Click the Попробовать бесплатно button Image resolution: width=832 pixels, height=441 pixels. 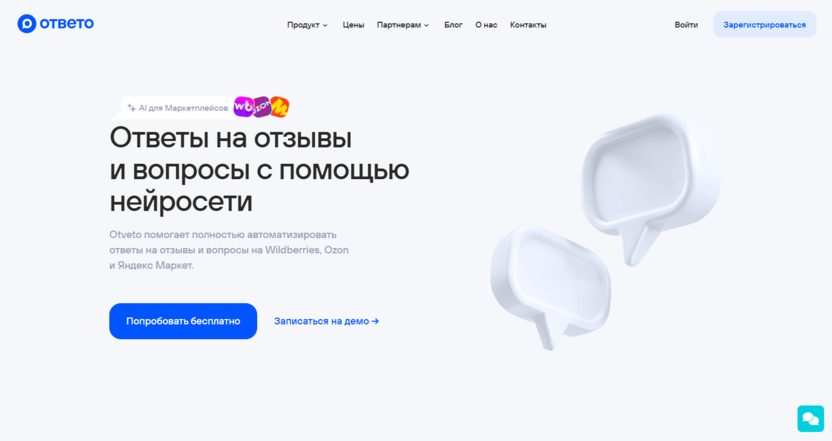tap(183, 321)
